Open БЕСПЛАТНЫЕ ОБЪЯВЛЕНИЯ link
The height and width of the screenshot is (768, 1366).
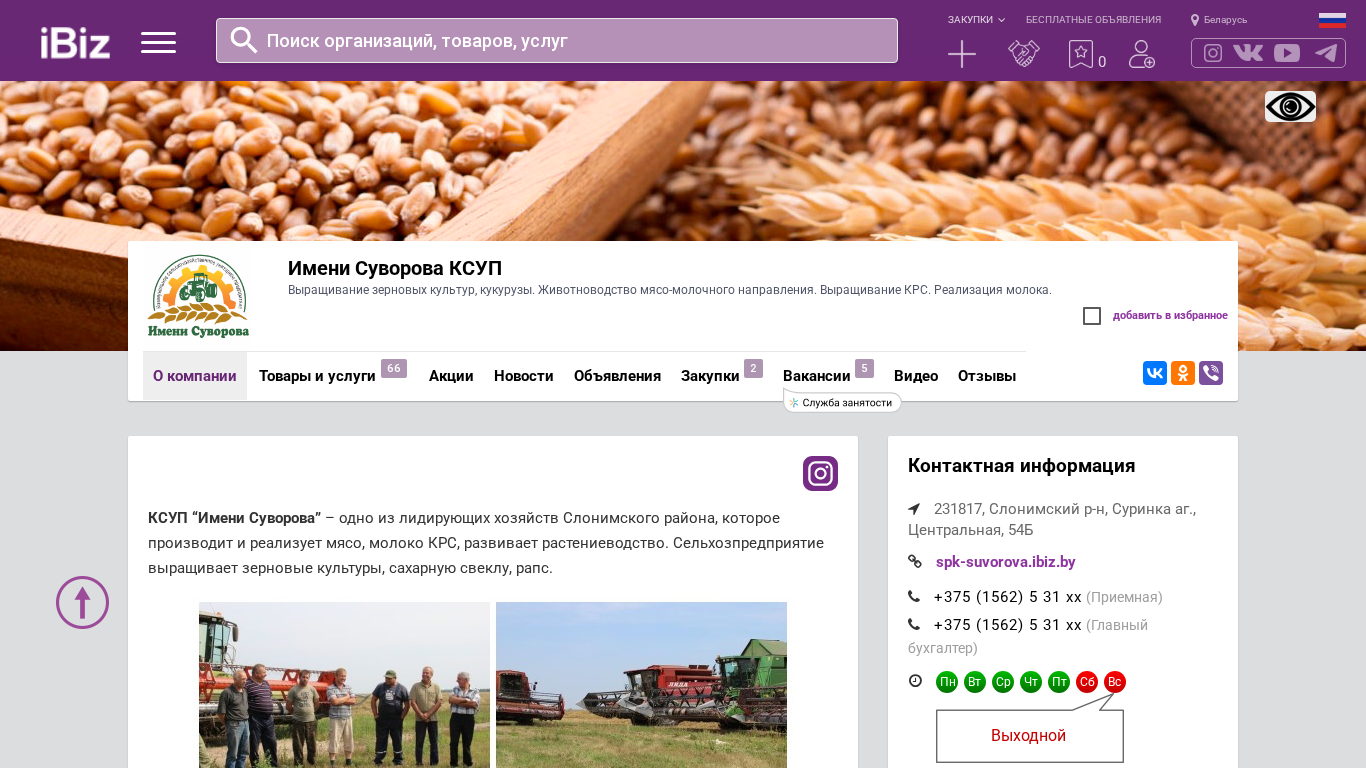1093,20
